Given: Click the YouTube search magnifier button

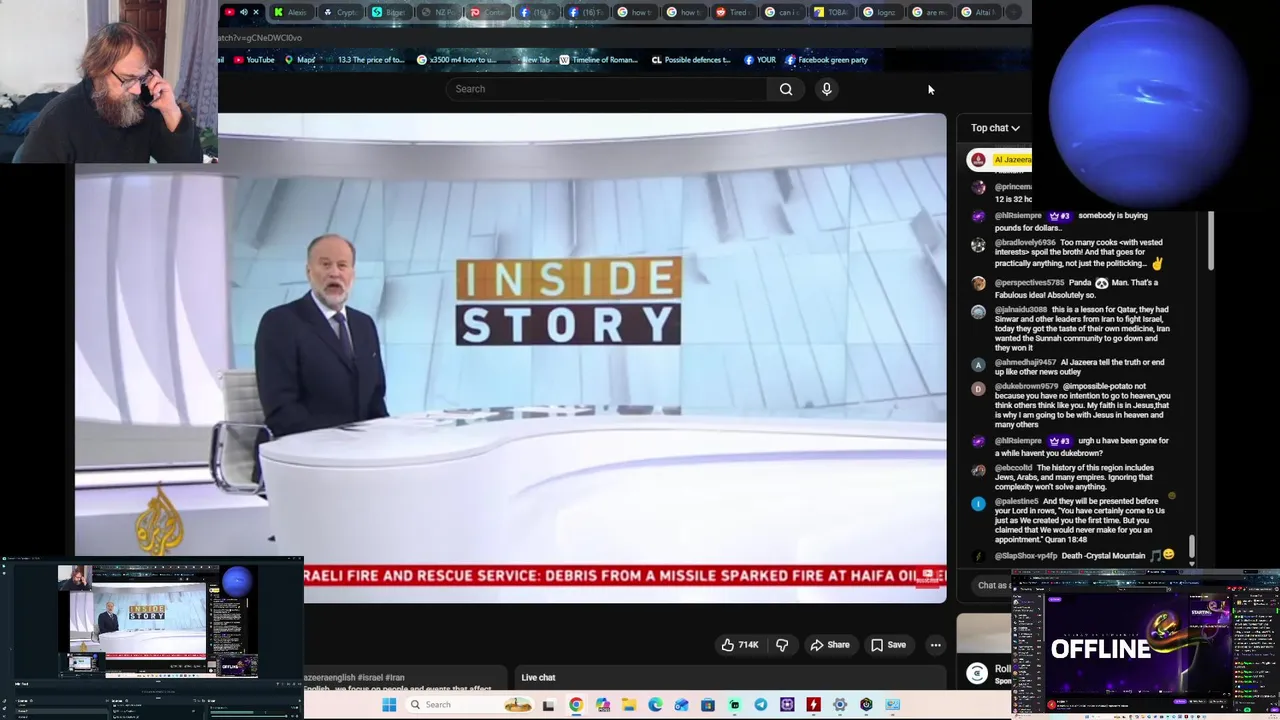Looking at the screenshot, I should click(786, 89).
